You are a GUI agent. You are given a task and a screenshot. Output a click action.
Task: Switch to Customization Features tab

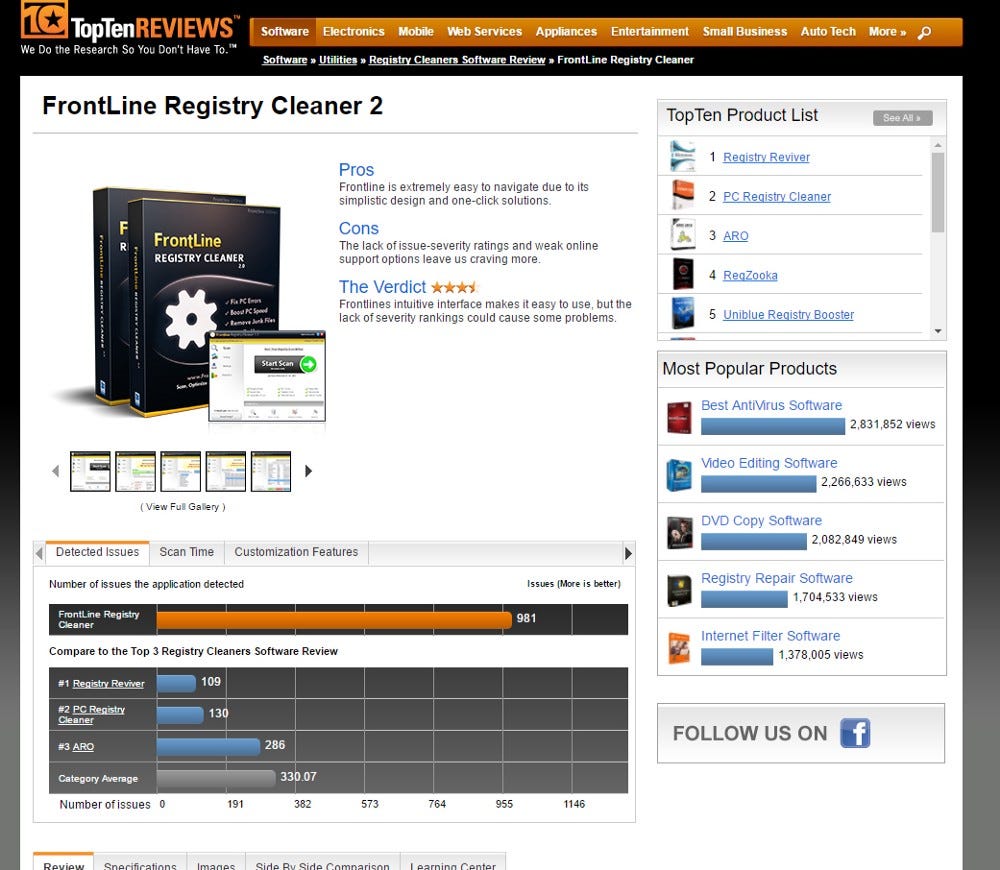pyautogui.click(x=296, y=552)
